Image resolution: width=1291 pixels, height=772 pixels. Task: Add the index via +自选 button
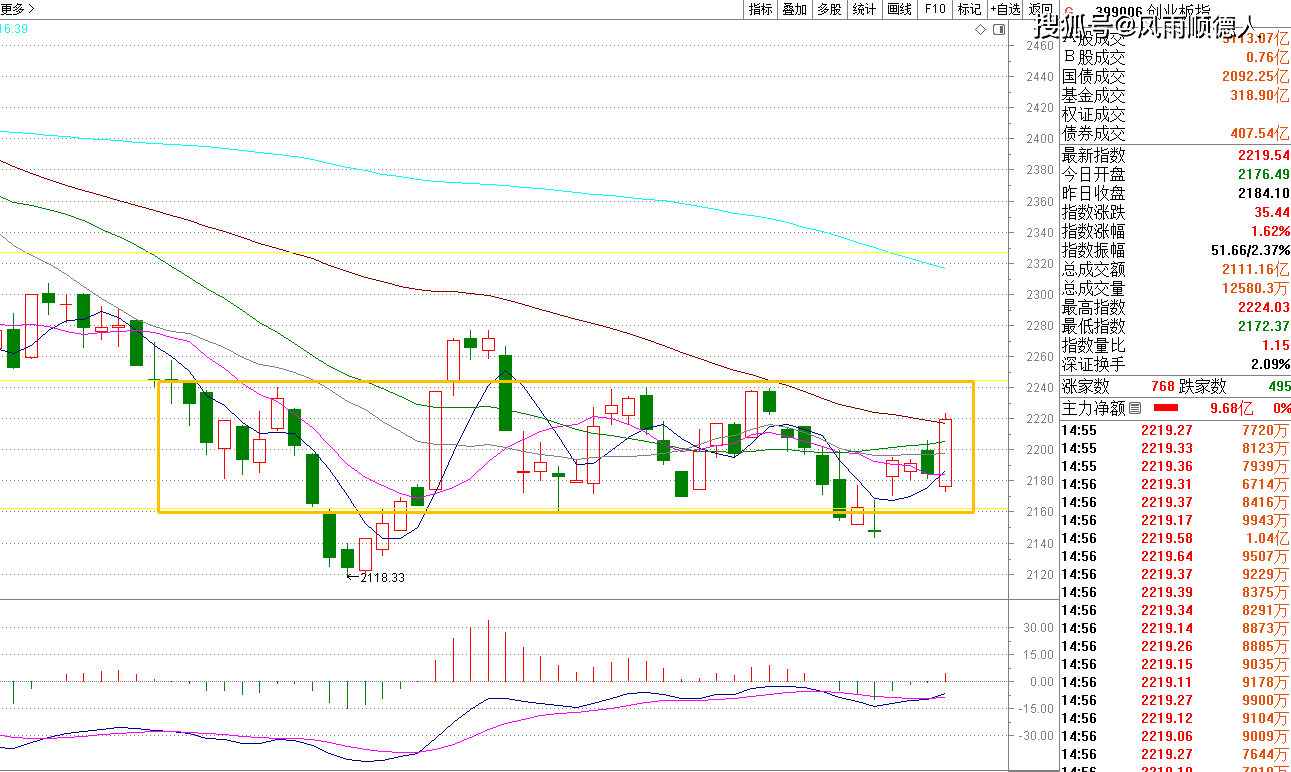point(1005,9)
